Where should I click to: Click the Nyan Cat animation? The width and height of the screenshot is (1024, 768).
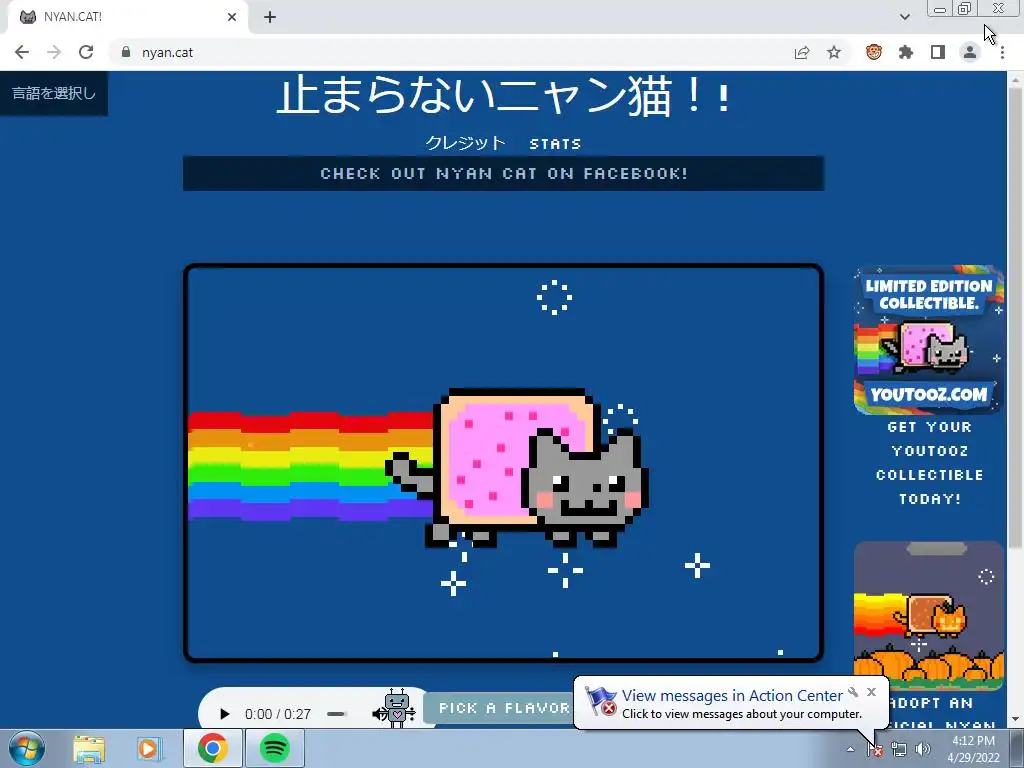pyautogui.click(x=503, y=463)
